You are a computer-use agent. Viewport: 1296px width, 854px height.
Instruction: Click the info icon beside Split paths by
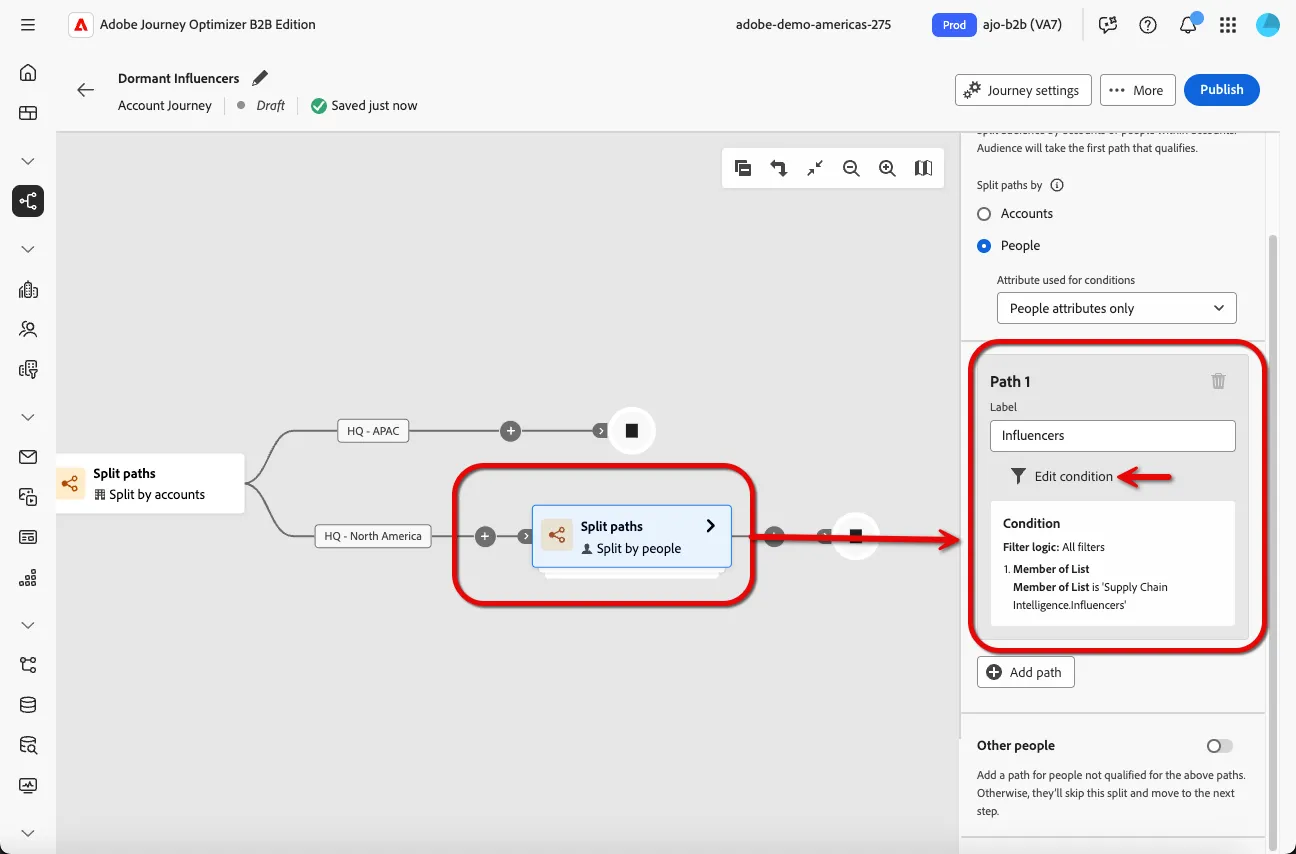tap(1057, 185)
